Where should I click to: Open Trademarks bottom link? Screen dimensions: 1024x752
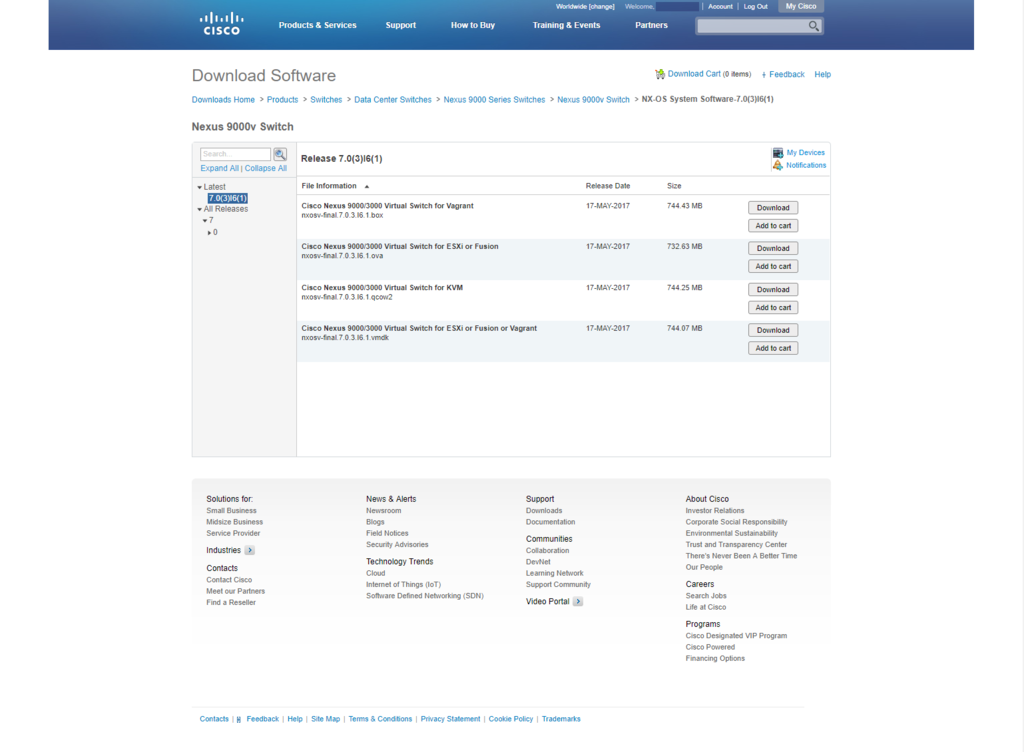561,719
